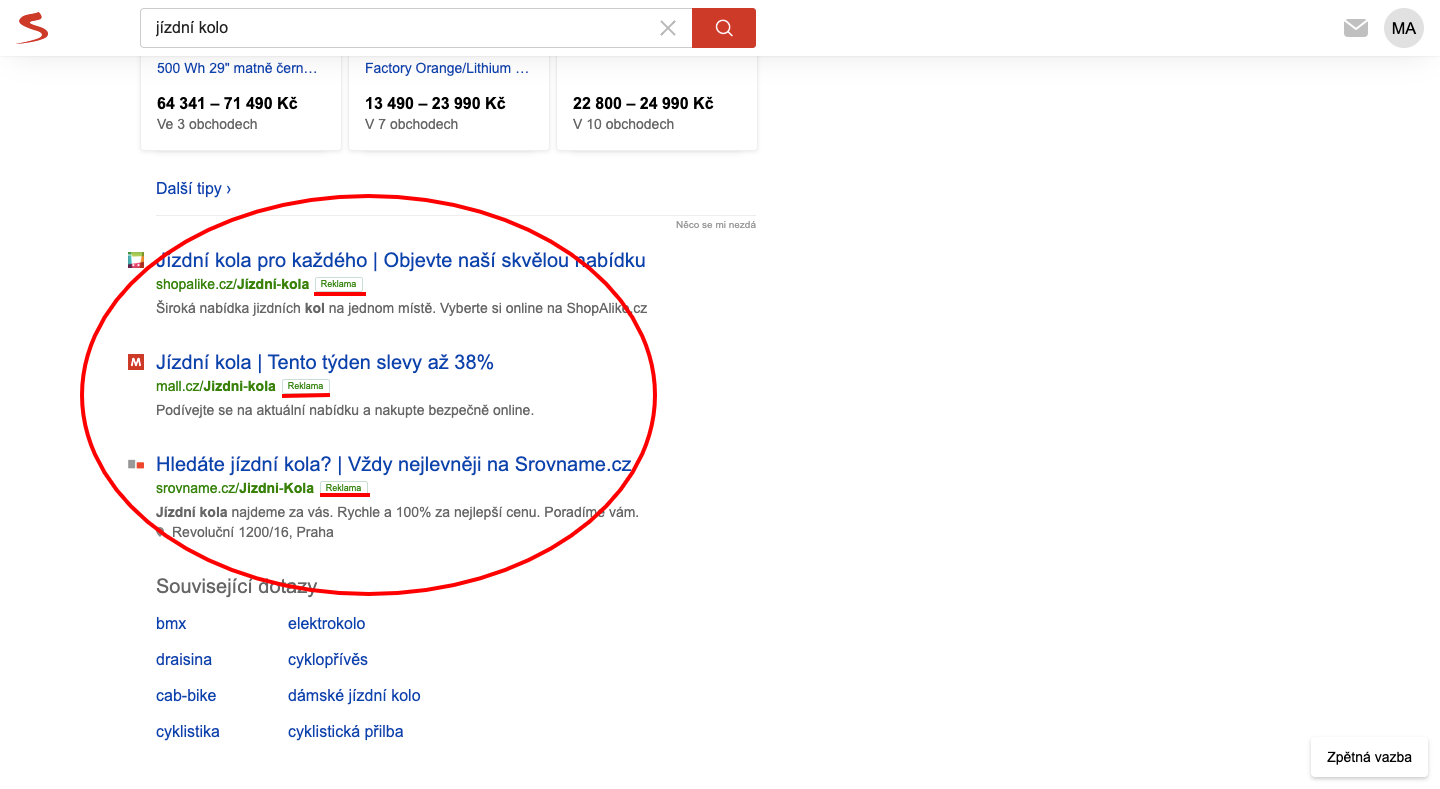Search related query 'dámské jízdní kolo'
Screen dimensions: 1440x789
coord(354,695)
